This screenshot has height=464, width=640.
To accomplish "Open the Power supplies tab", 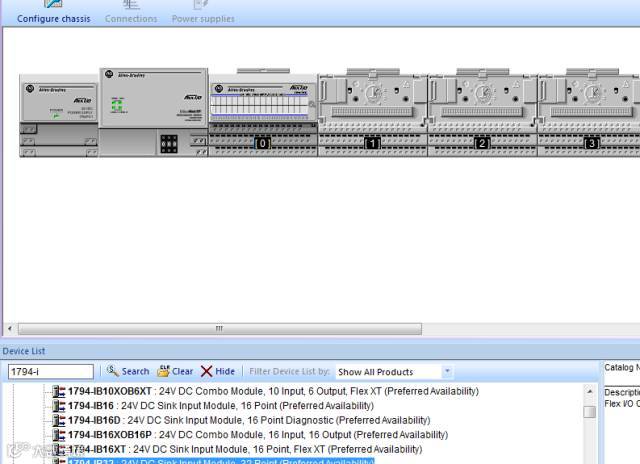I will click(x=203, y=13).
